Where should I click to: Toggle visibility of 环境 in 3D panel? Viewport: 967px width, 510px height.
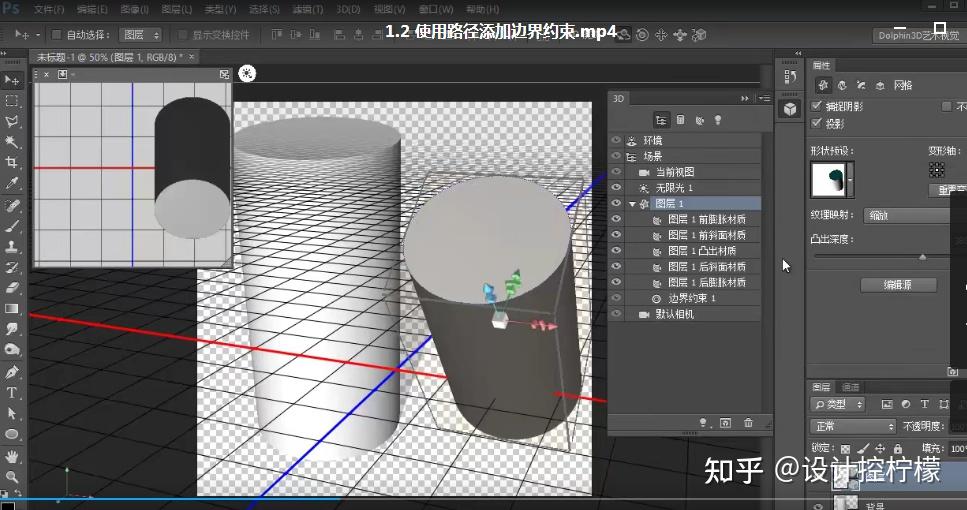click(615, 140)
